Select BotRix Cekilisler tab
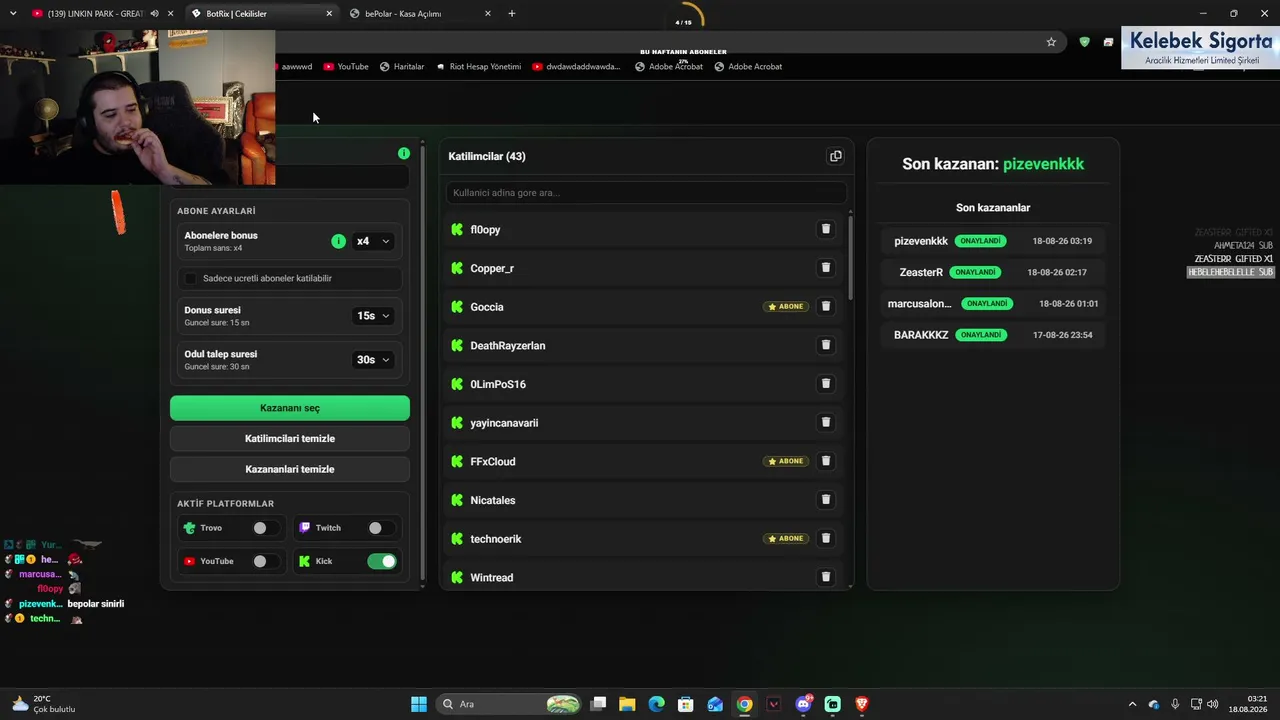Viewport: 1280px width, 720px height. (x=262, y=13)
